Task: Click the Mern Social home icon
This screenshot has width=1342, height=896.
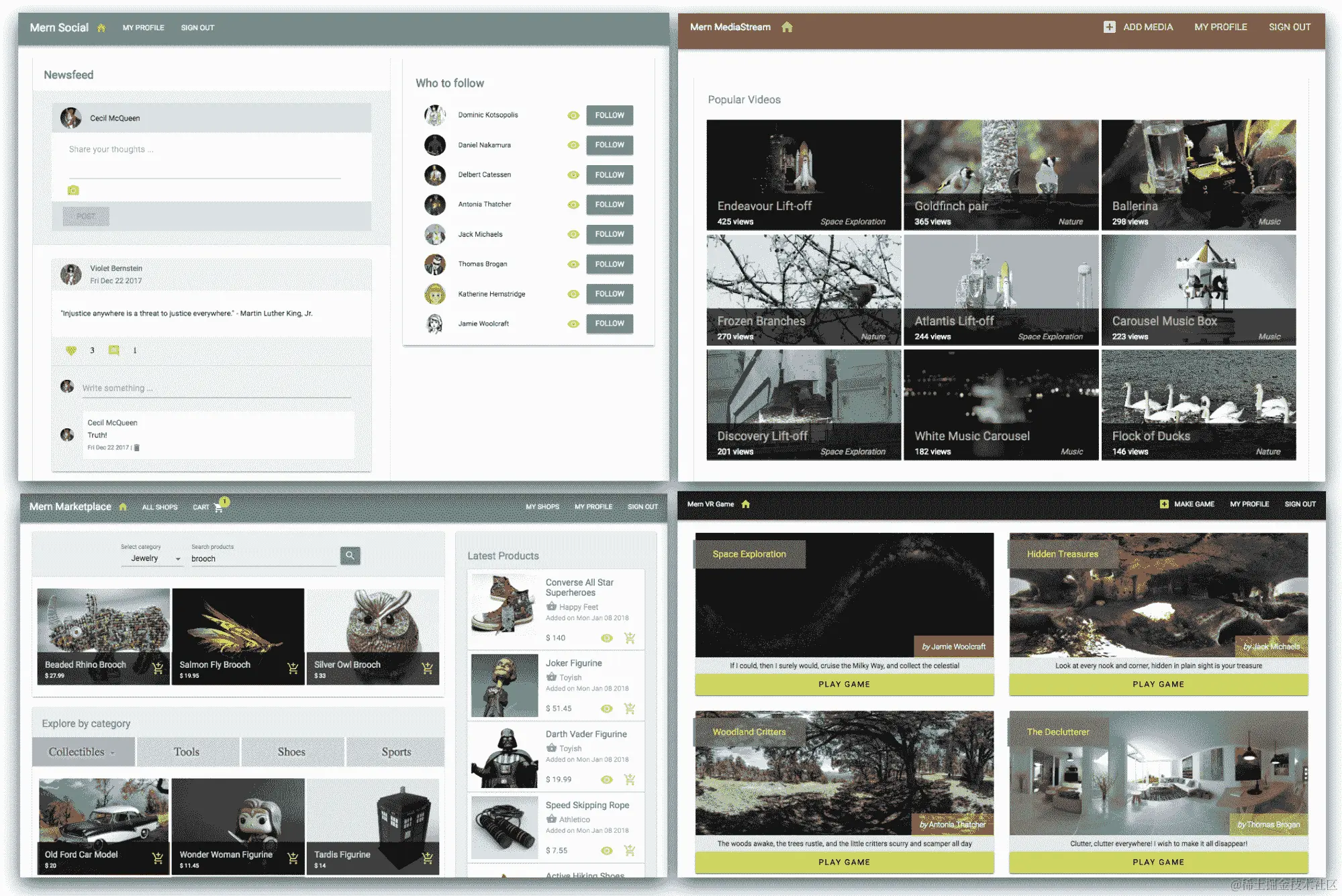Action: (x=101, y=28)
